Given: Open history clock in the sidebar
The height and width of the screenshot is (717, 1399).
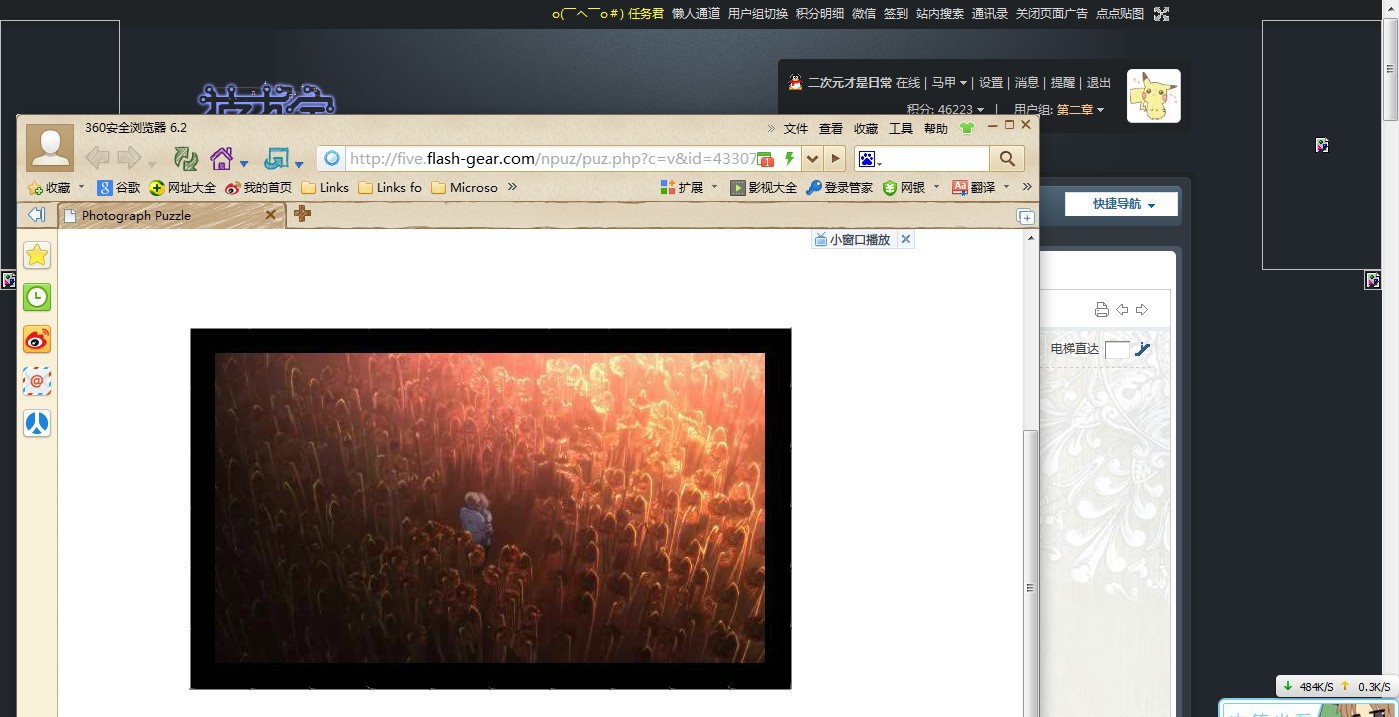Looking at the screenshot, I should tap(37, 297).
